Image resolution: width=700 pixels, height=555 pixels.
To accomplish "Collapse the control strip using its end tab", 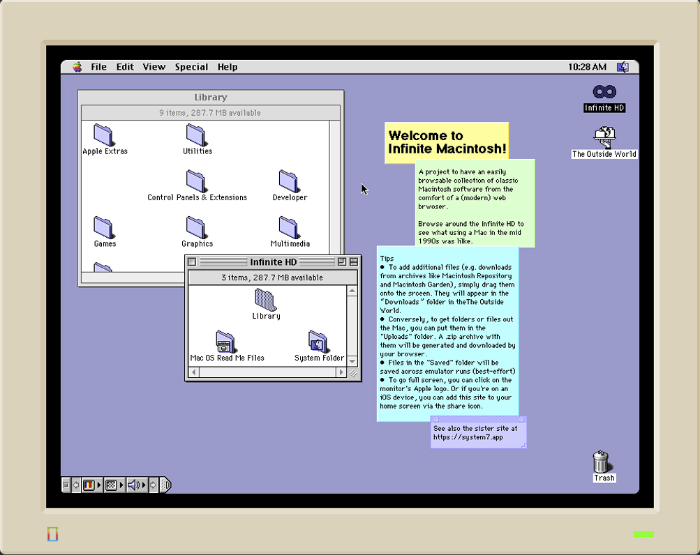I will click(x=165, y=485).
